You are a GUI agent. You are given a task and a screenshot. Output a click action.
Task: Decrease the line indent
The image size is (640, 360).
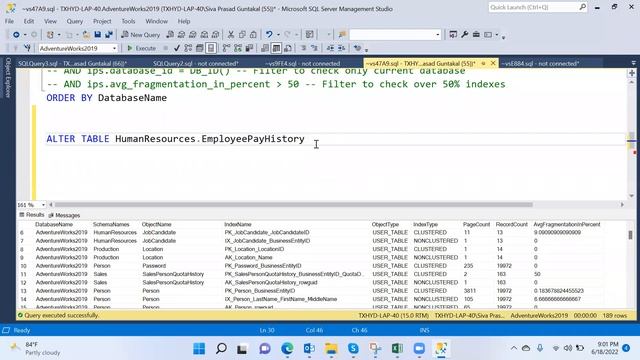click(x=330, y=48)
